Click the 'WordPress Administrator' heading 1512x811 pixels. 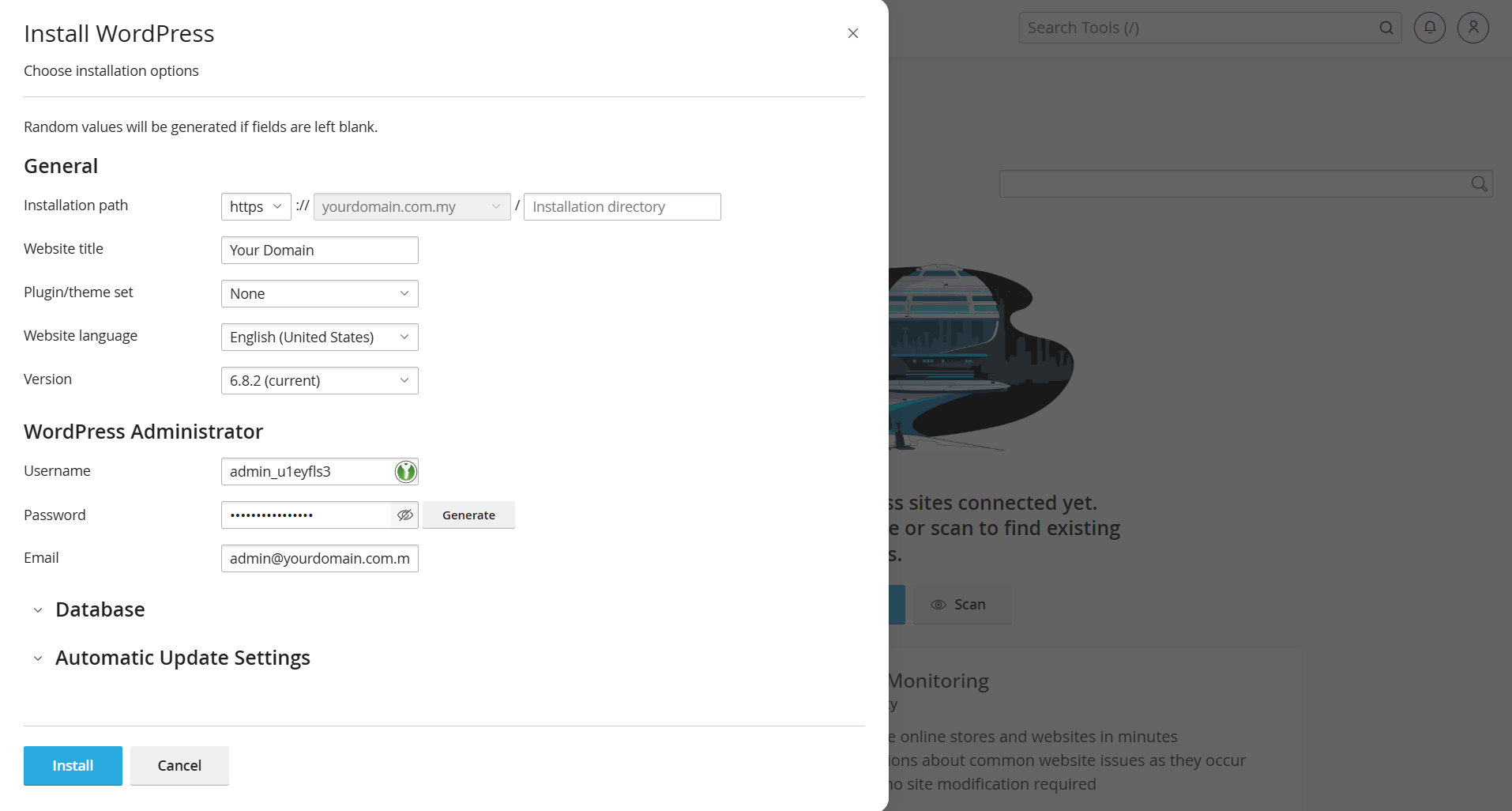(x=143, y=432)
